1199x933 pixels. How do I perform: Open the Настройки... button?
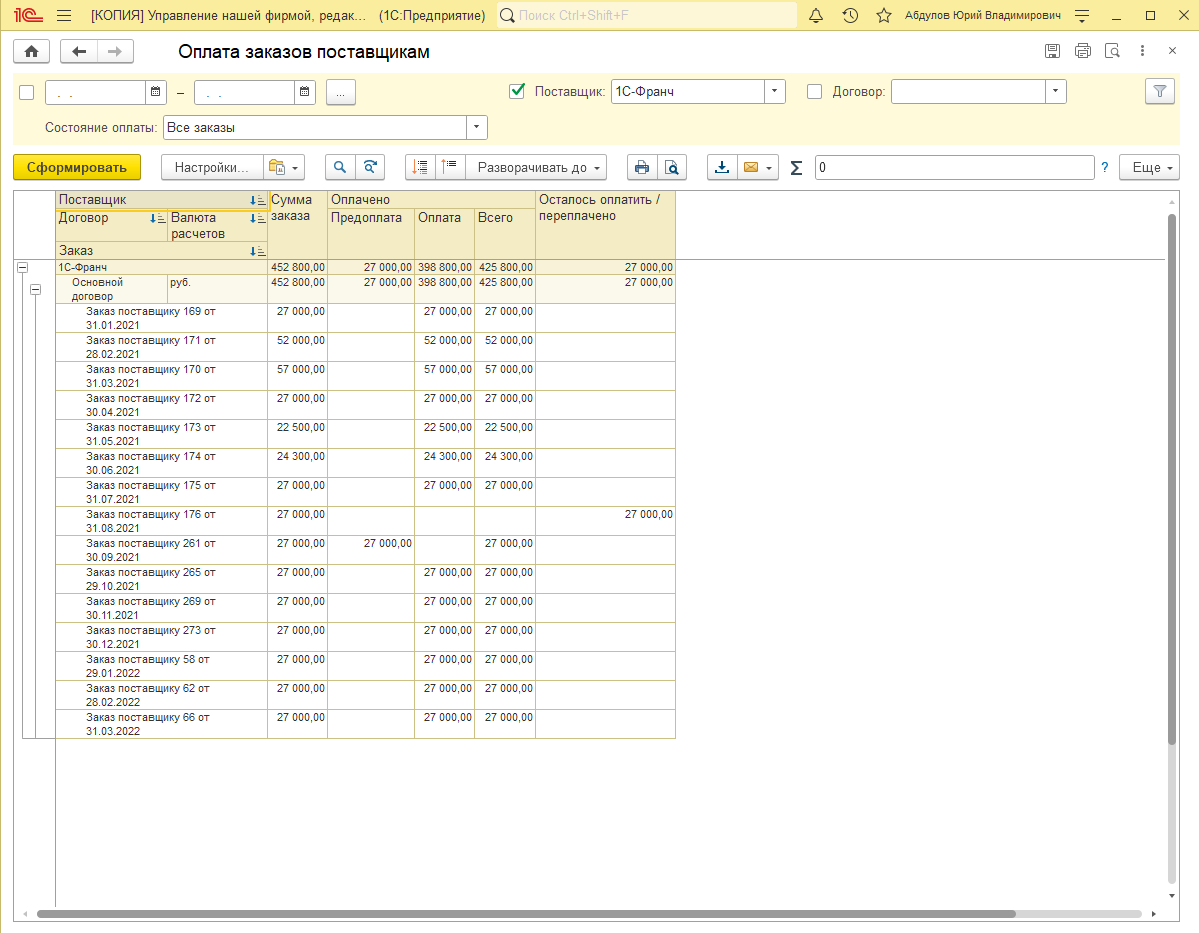coord(212,167)
